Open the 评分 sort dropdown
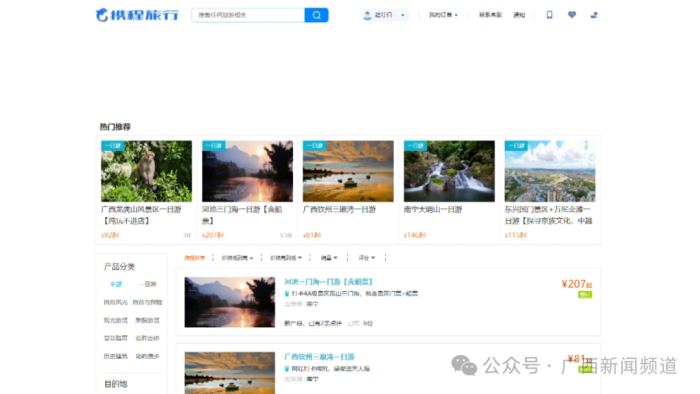This screenshot has width=700, height=394. [366, 257]
